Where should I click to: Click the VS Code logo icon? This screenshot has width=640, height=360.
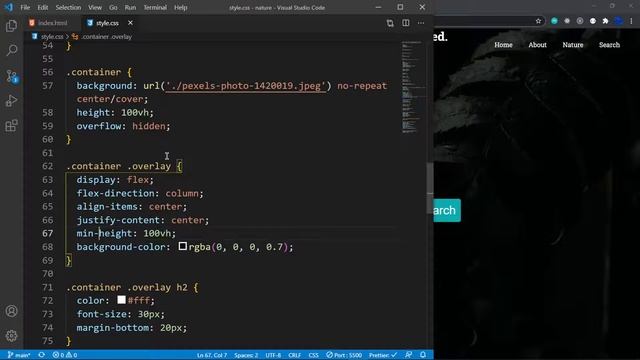pyautogui.click(x=9, y=7)
